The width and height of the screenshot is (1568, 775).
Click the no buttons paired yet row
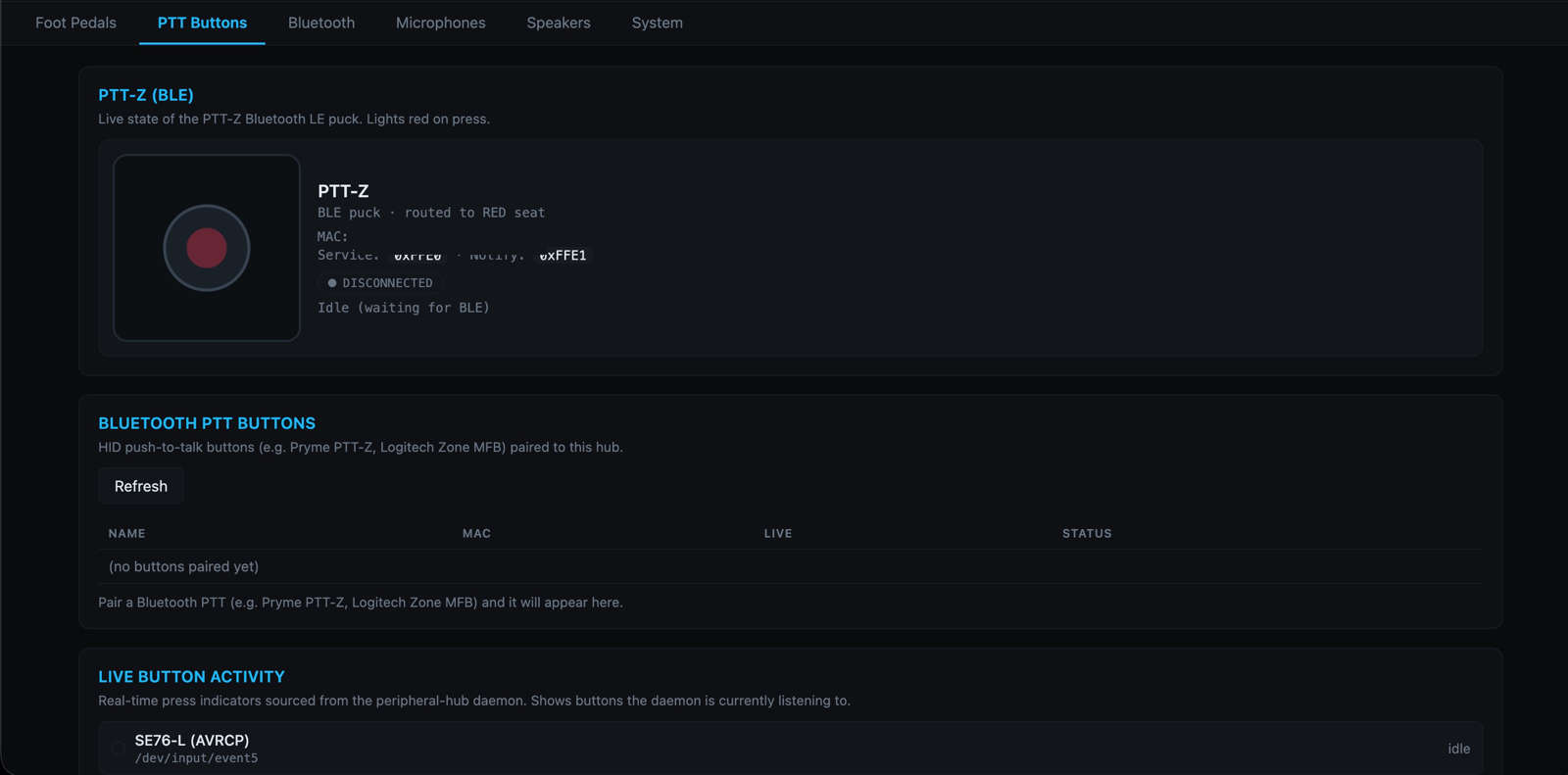pyautogui.click(x=790, y=566)
